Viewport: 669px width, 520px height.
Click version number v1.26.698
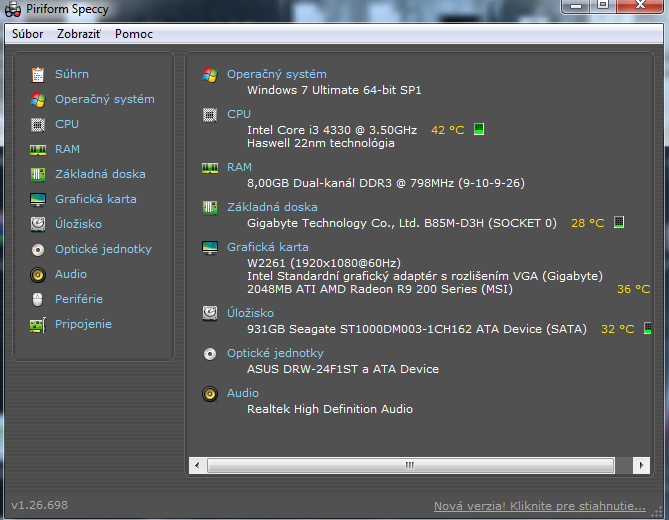pyautogui.click(x=39, y=505)
